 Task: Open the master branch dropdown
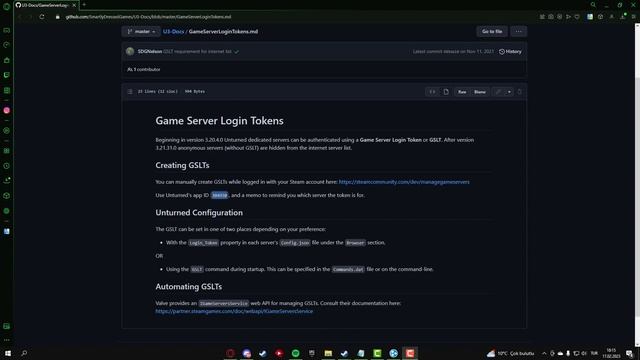(141, 31)
